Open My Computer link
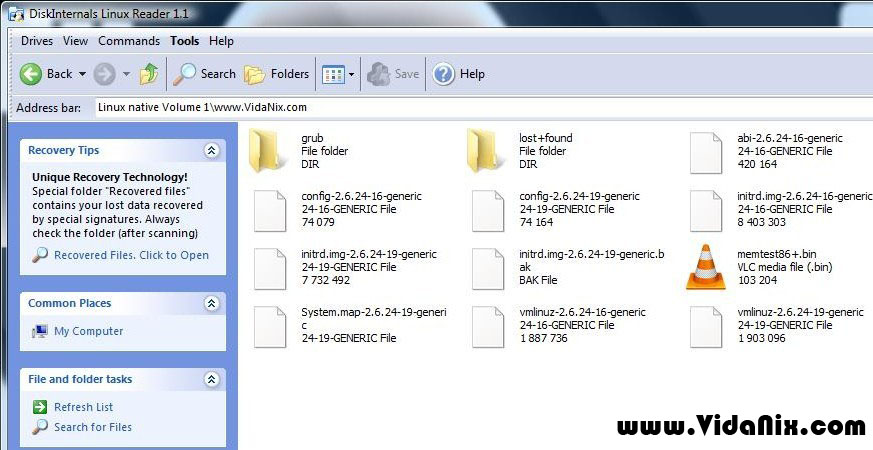The width and height of the screenshot is (873, 450). pyautogui.click(x=89, y=331)
